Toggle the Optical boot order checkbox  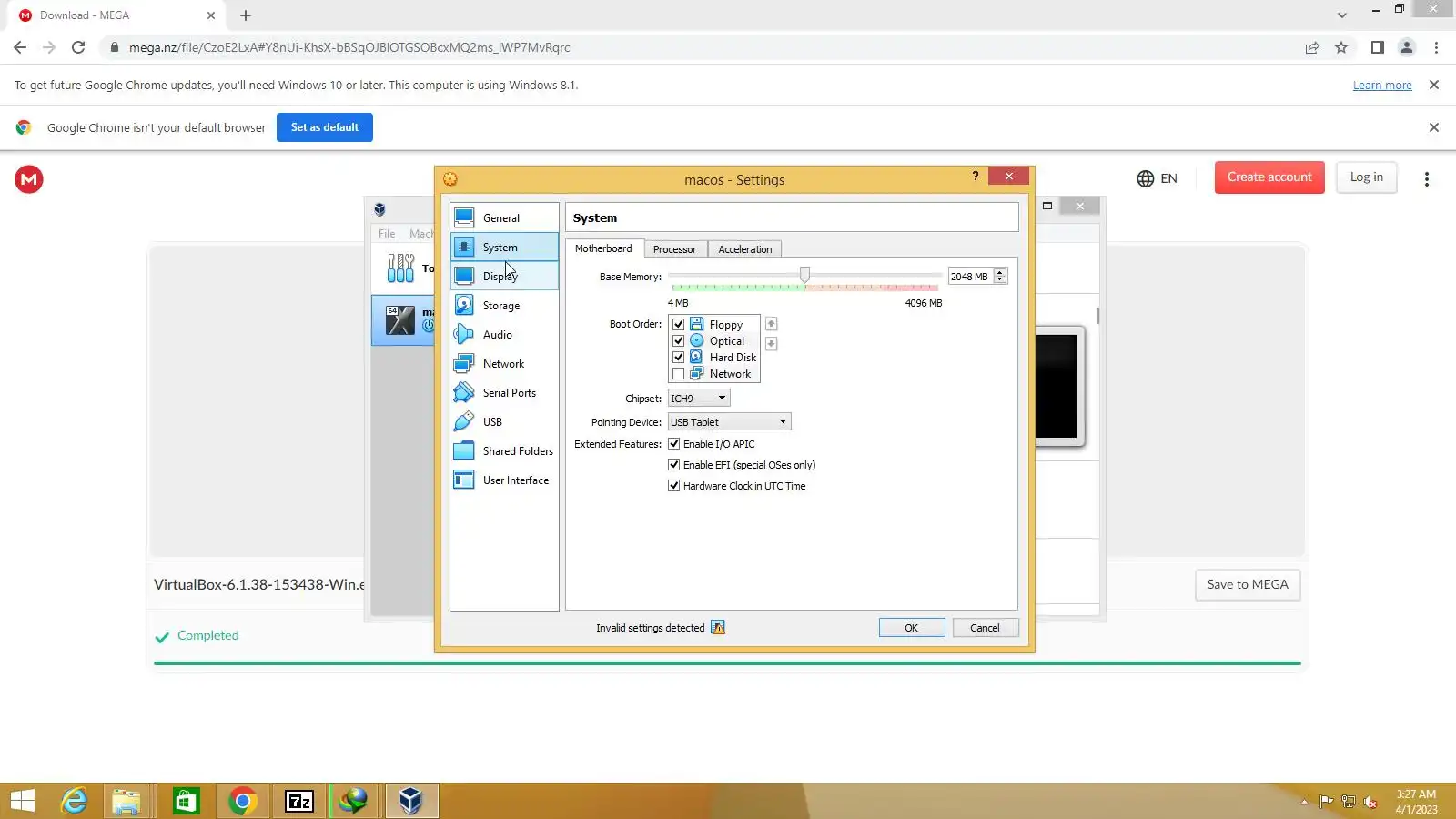point(678,340)
